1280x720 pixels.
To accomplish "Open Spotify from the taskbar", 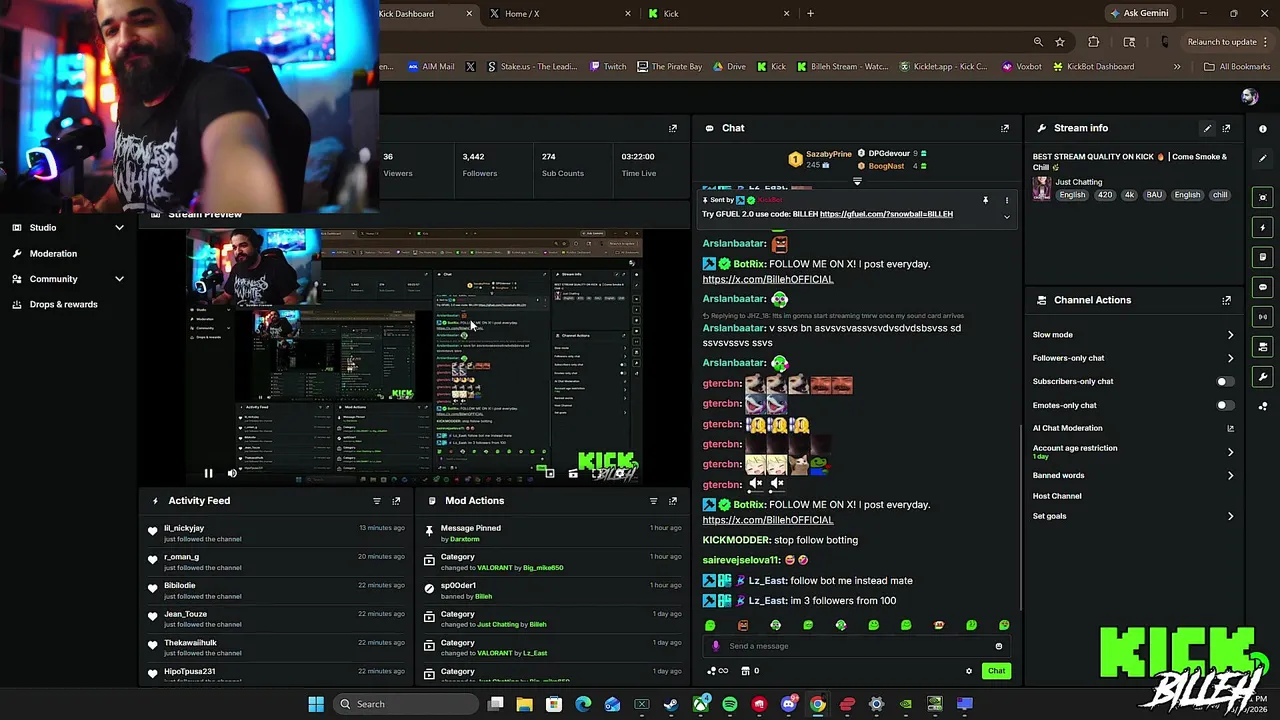I will [x=730, y=704].
